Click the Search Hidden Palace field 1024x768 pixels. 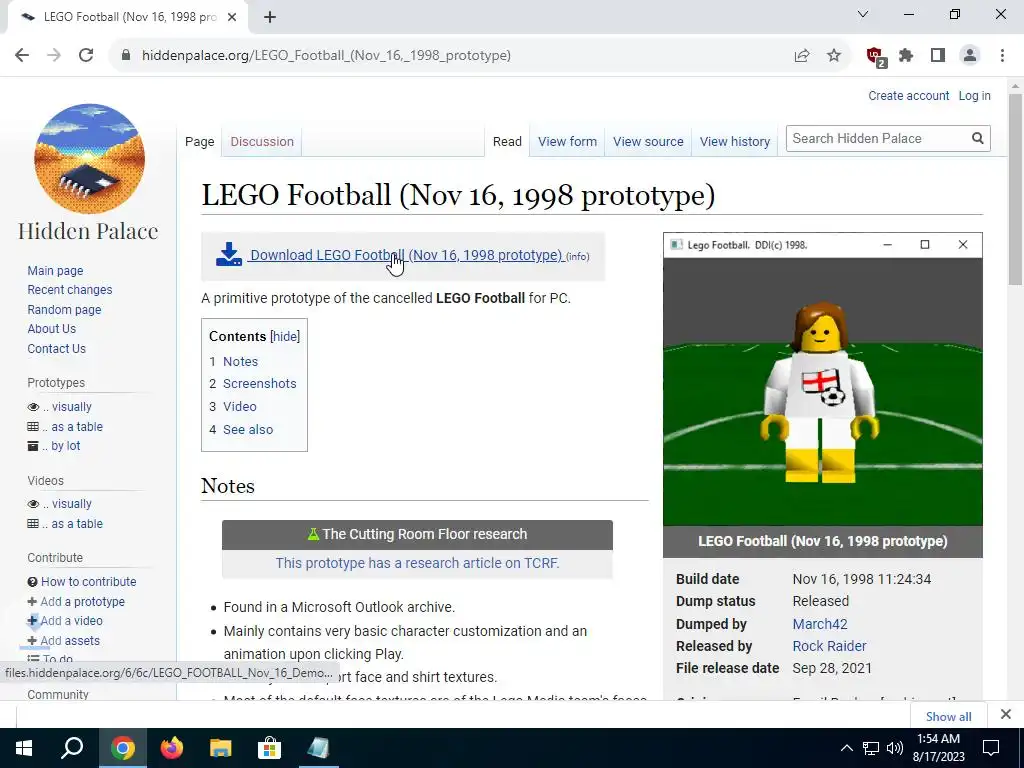877,138
